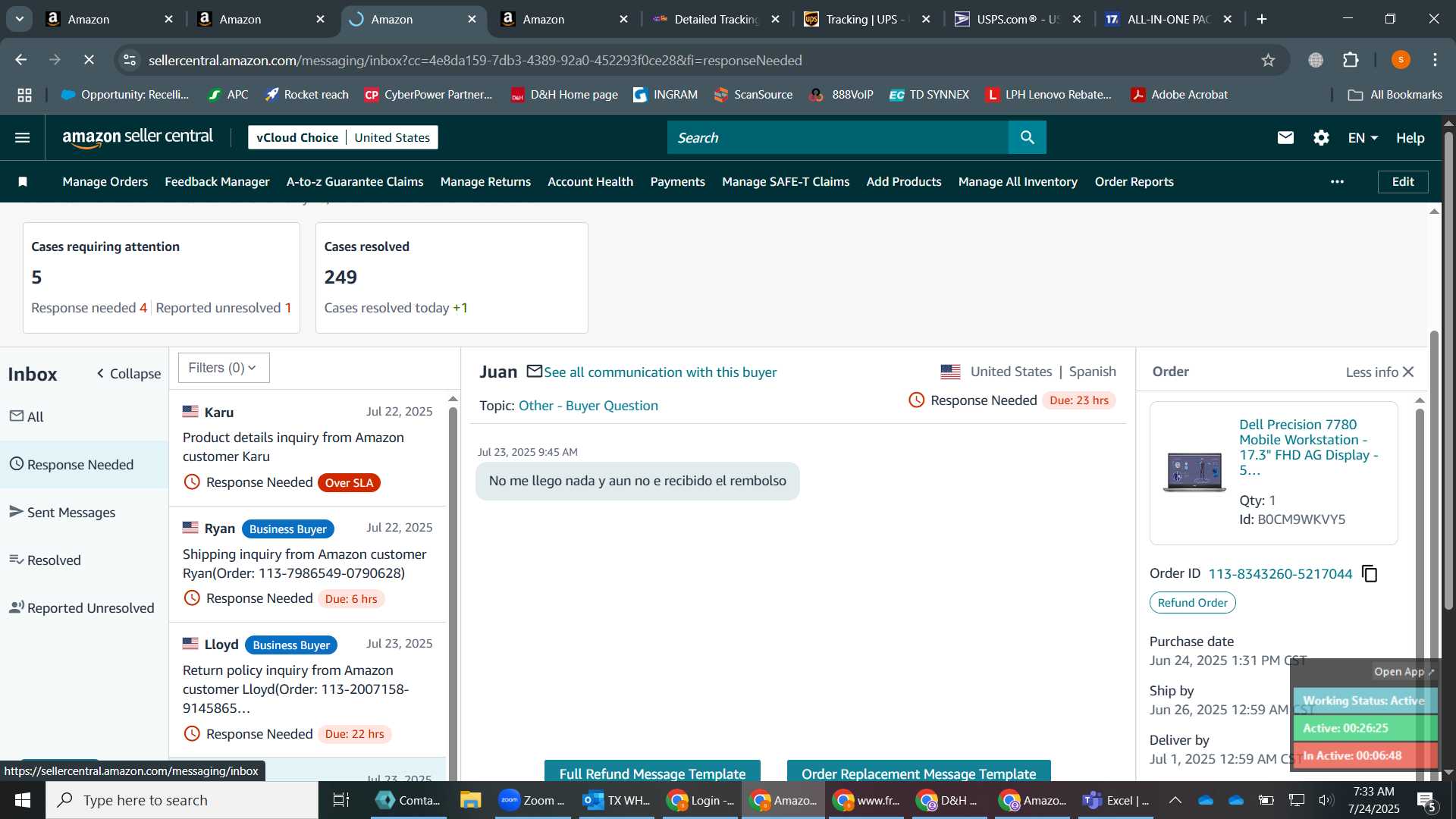Open the Windows Start menu

click(23, 800)
